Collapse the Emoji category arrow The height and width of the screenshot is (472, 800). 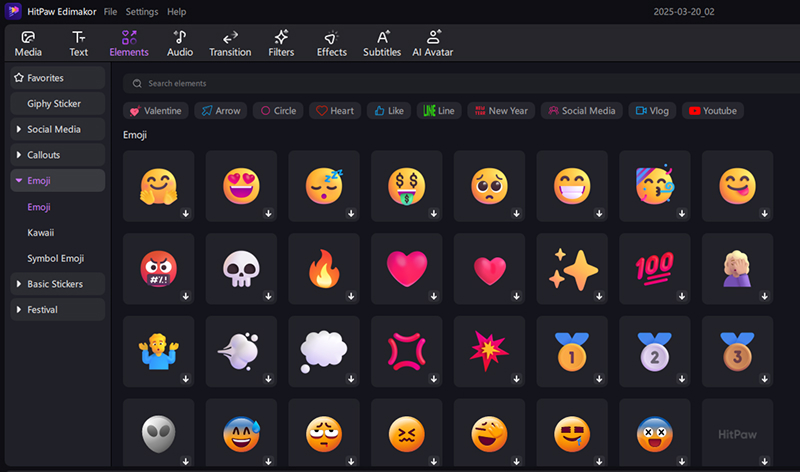(19, 181)
